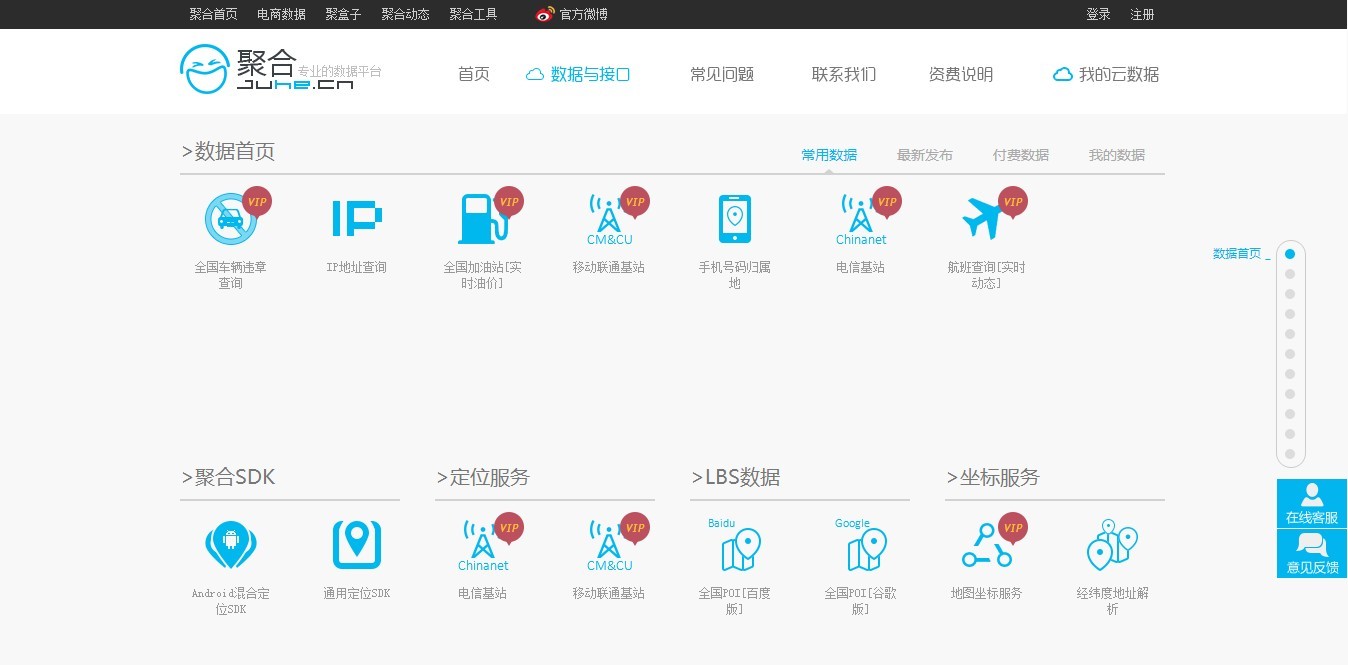Open the Android混合定位SDK icon
The image size is (1348, 665).
tap(230, 545)
